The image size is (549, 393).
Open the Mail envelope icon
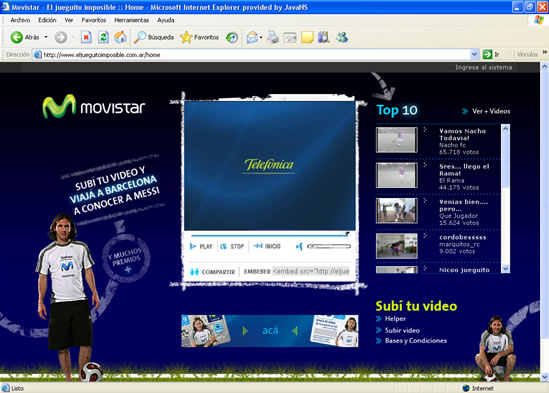[x=252, y=37]
